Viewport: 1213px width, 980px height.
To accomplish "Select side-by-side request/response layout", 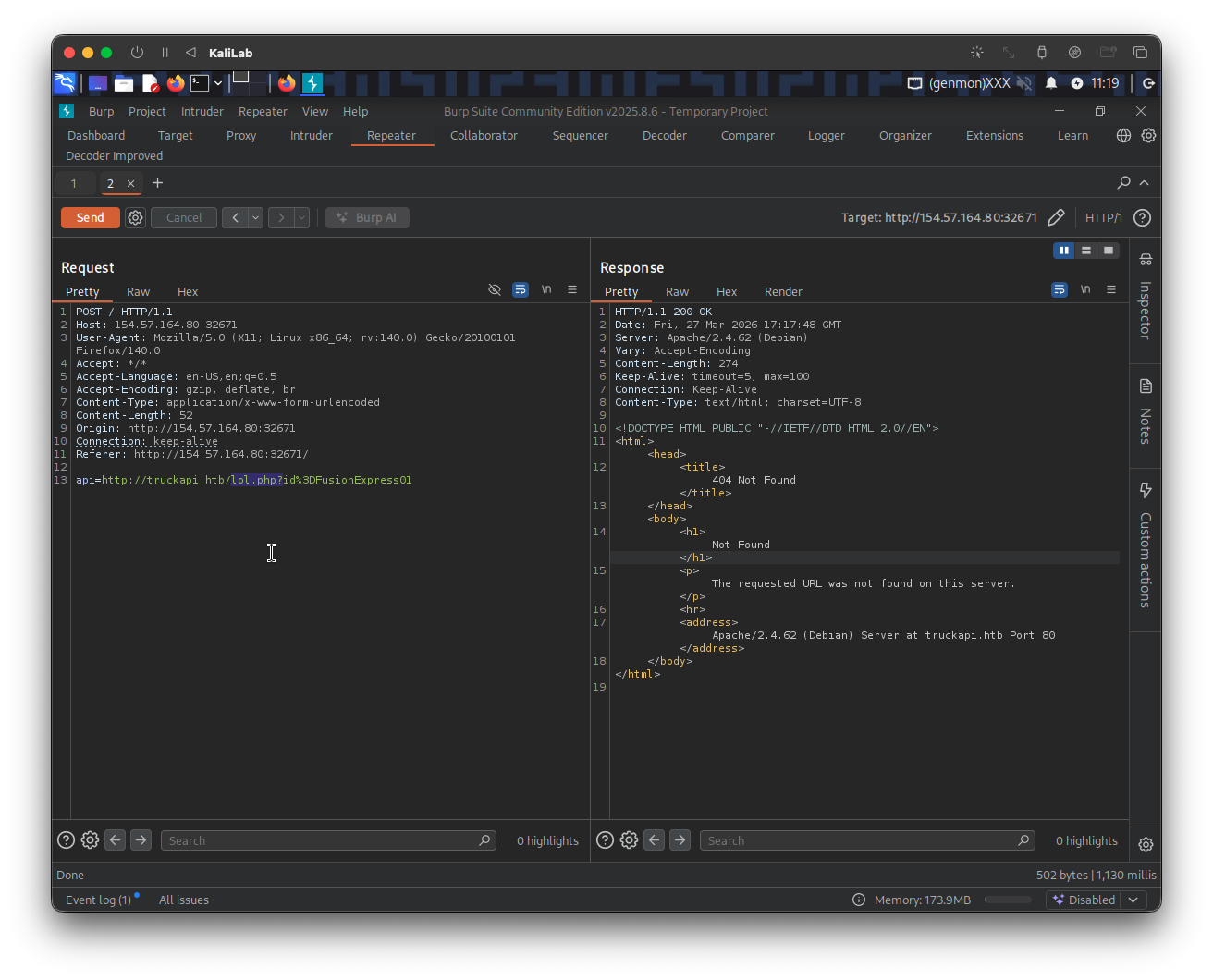I will [x=1064, y=251].
